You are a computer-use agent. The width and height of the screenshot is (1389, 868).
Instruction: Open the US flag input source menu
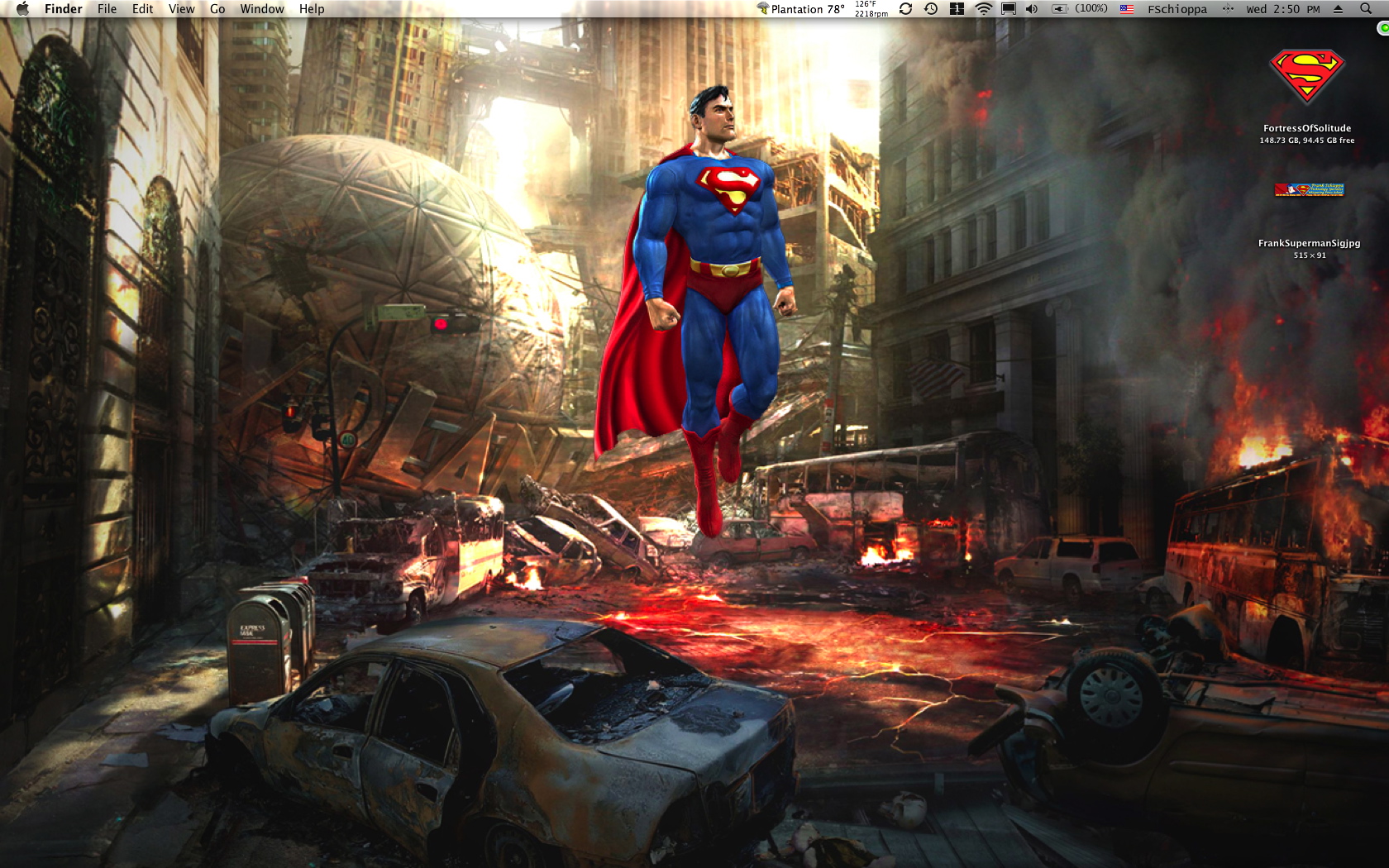(1127, 8)
